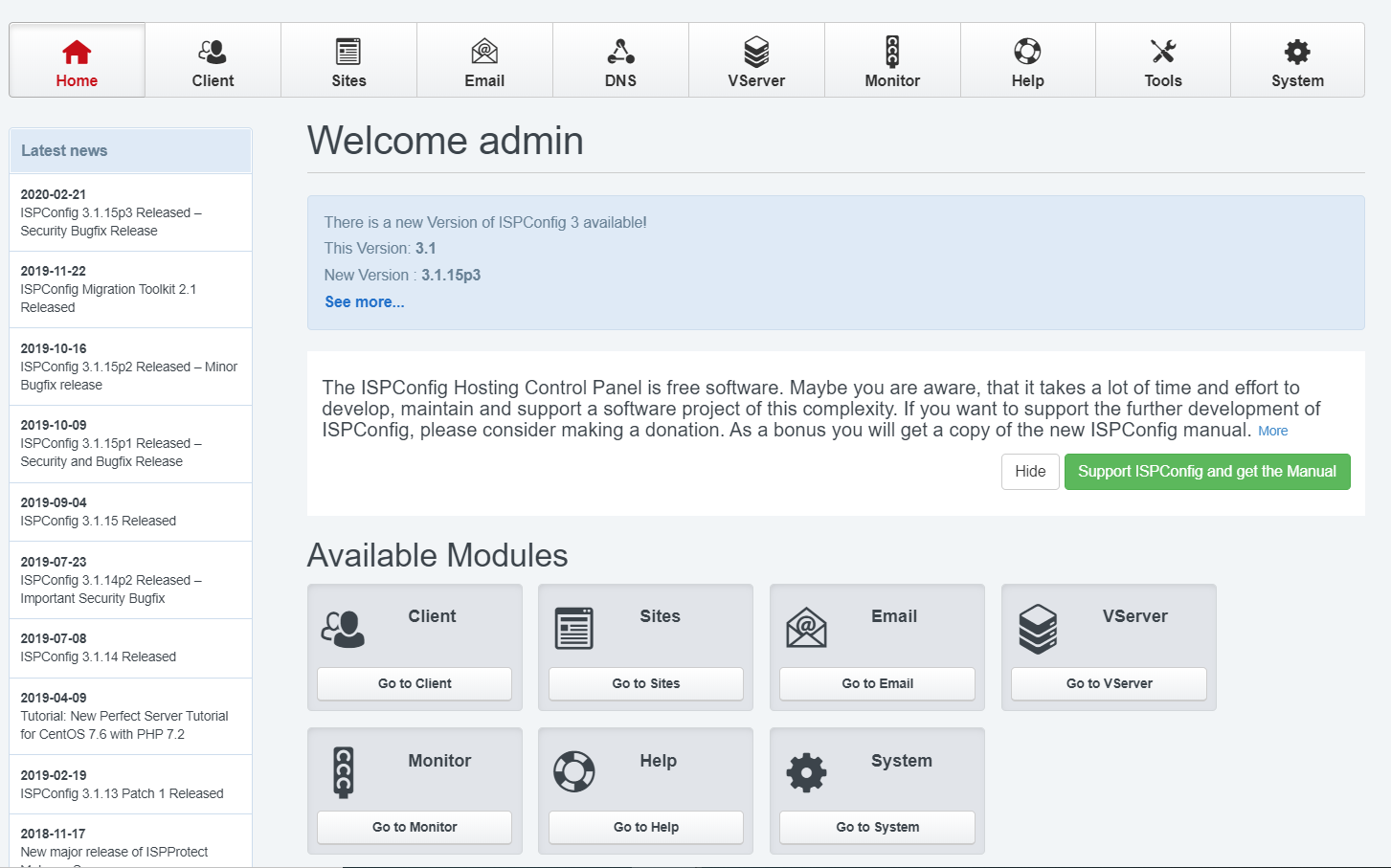This screenshot has width=1391, height=868.
Task: Click the Help module card icon
Action: coord(574,771)
